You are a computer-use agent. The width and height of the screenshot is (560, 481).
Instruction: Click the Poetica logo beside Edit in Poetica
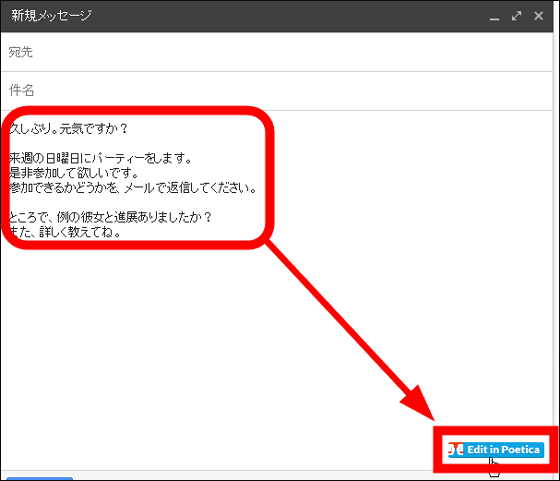click(x=456, y=450)
